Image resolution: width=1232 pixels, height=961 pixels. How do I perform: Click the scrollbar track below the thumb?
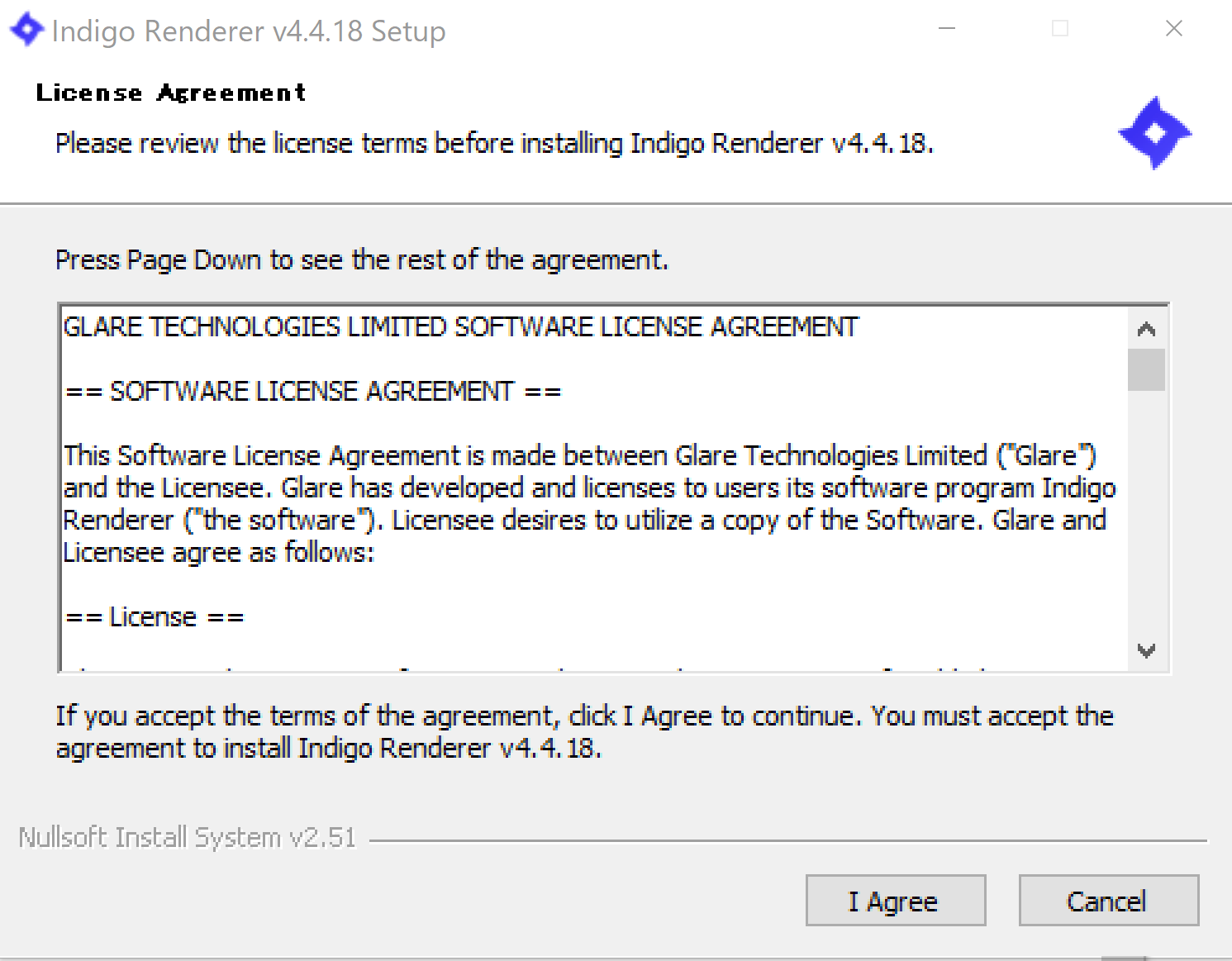(1146, 511)
